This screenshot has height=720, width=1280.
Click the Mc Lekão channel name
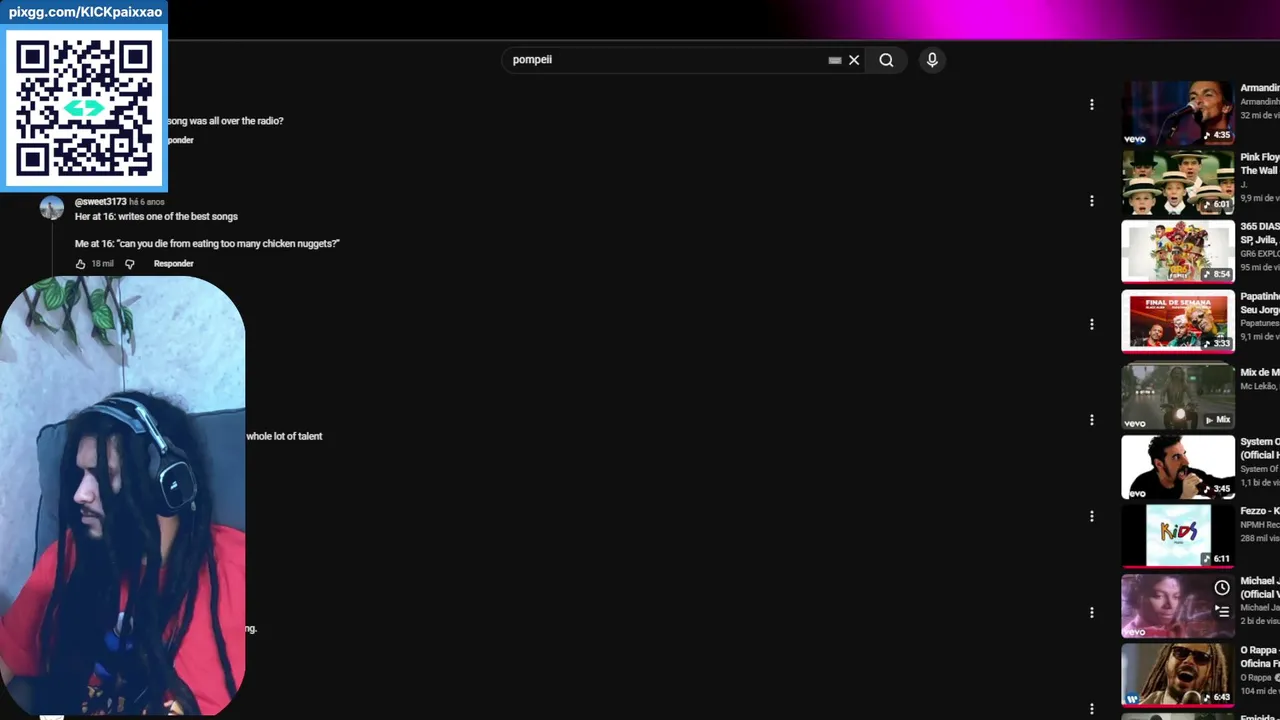pyautogui.click(x=1260, y=386)
